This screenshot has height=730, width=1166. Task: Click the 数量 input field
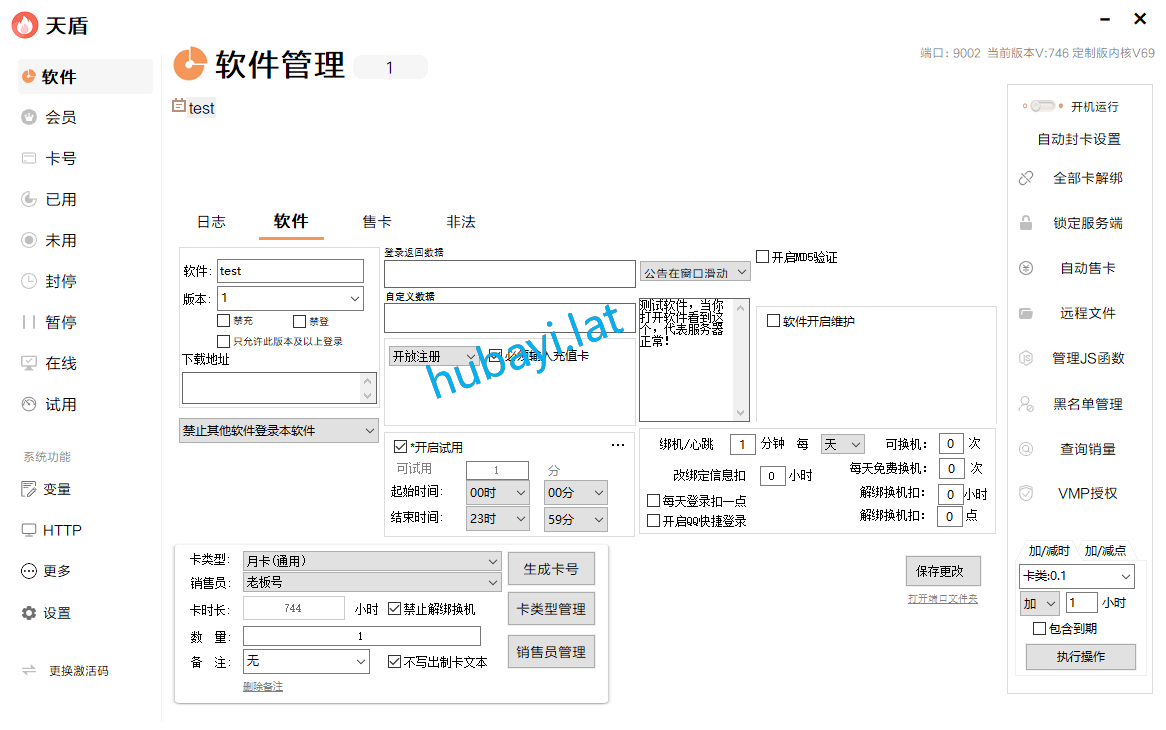coord(361,636)
